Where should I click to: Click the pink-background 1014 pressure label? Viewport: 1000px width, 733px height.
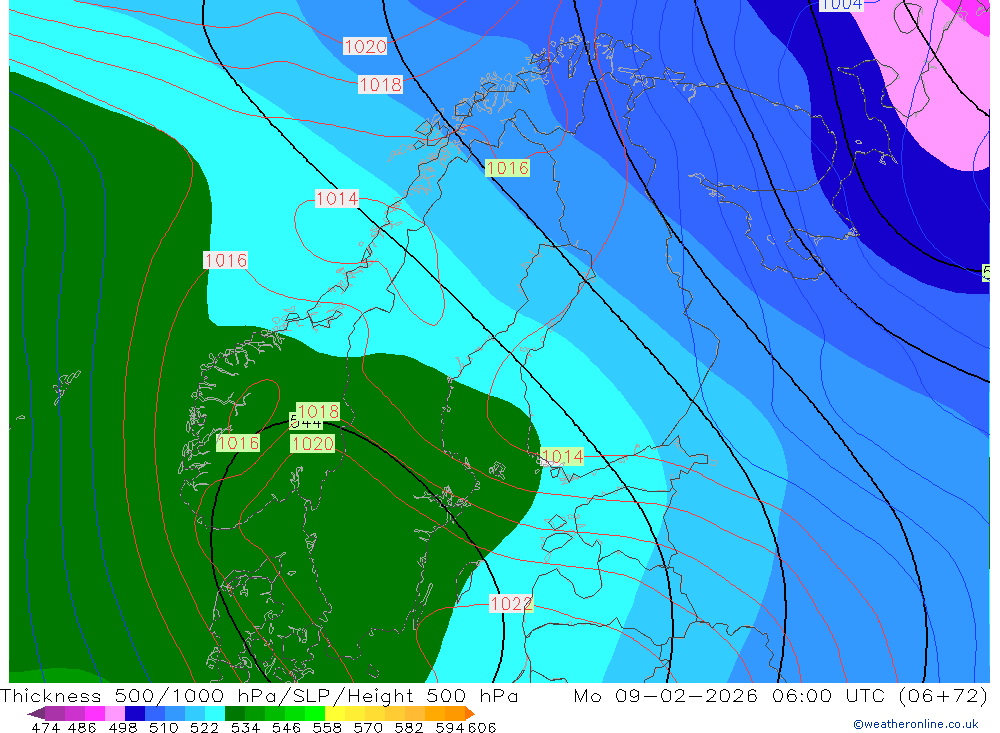[337, 198]
